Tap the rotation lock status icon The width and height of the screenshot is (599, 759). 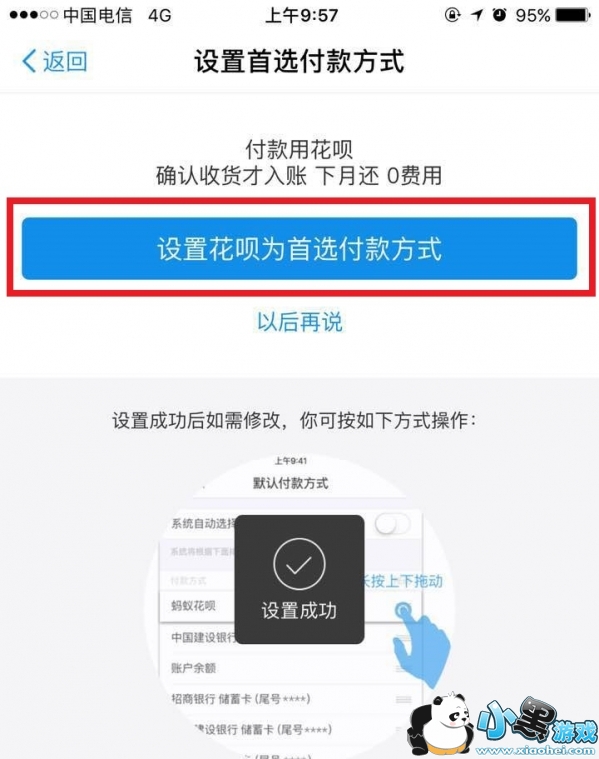coord(452,15)
